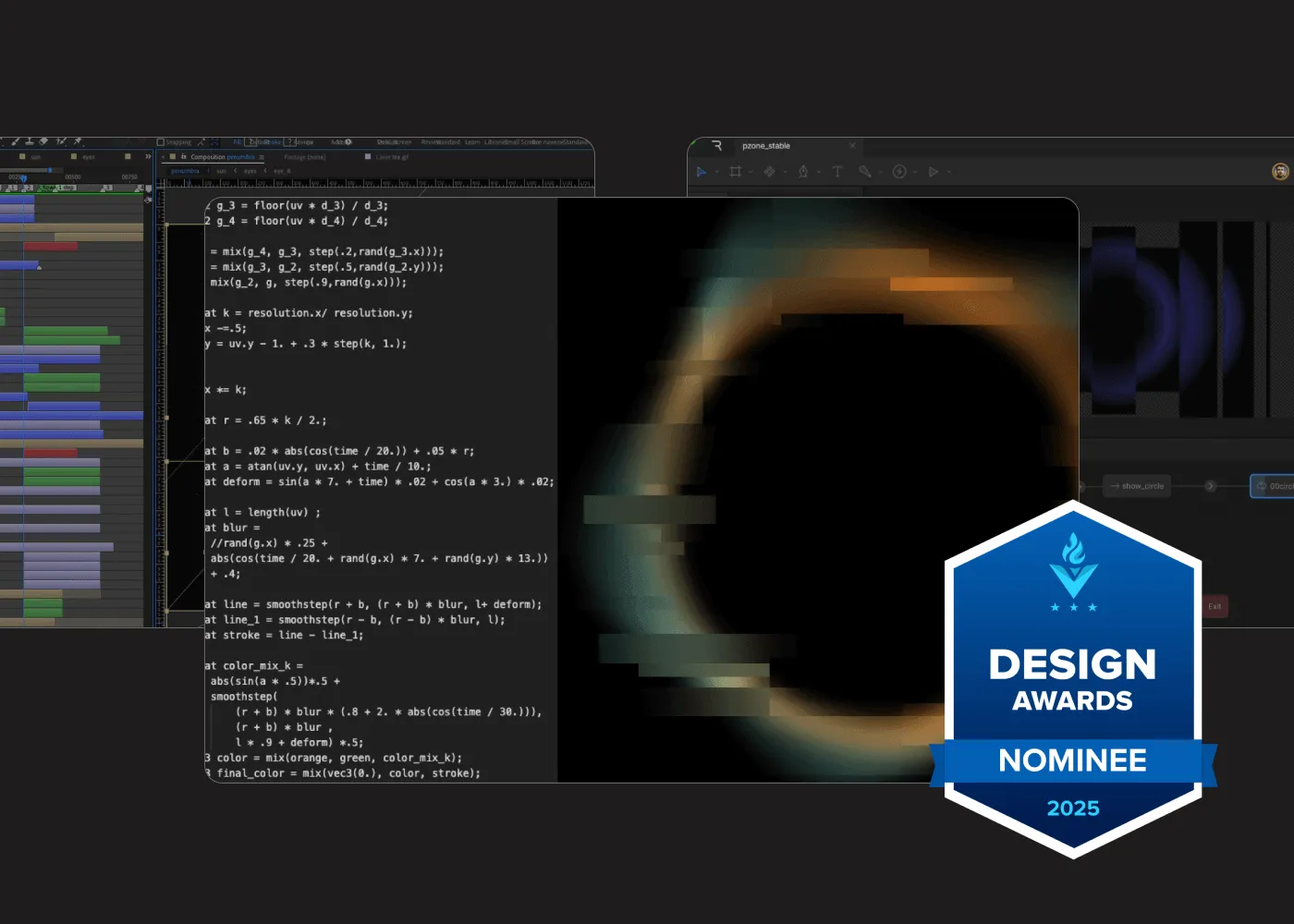This screenshot has height=924, width=1294.
Task: Click the blue playhead at the timeline time ruler
Action: coord(23,178)
